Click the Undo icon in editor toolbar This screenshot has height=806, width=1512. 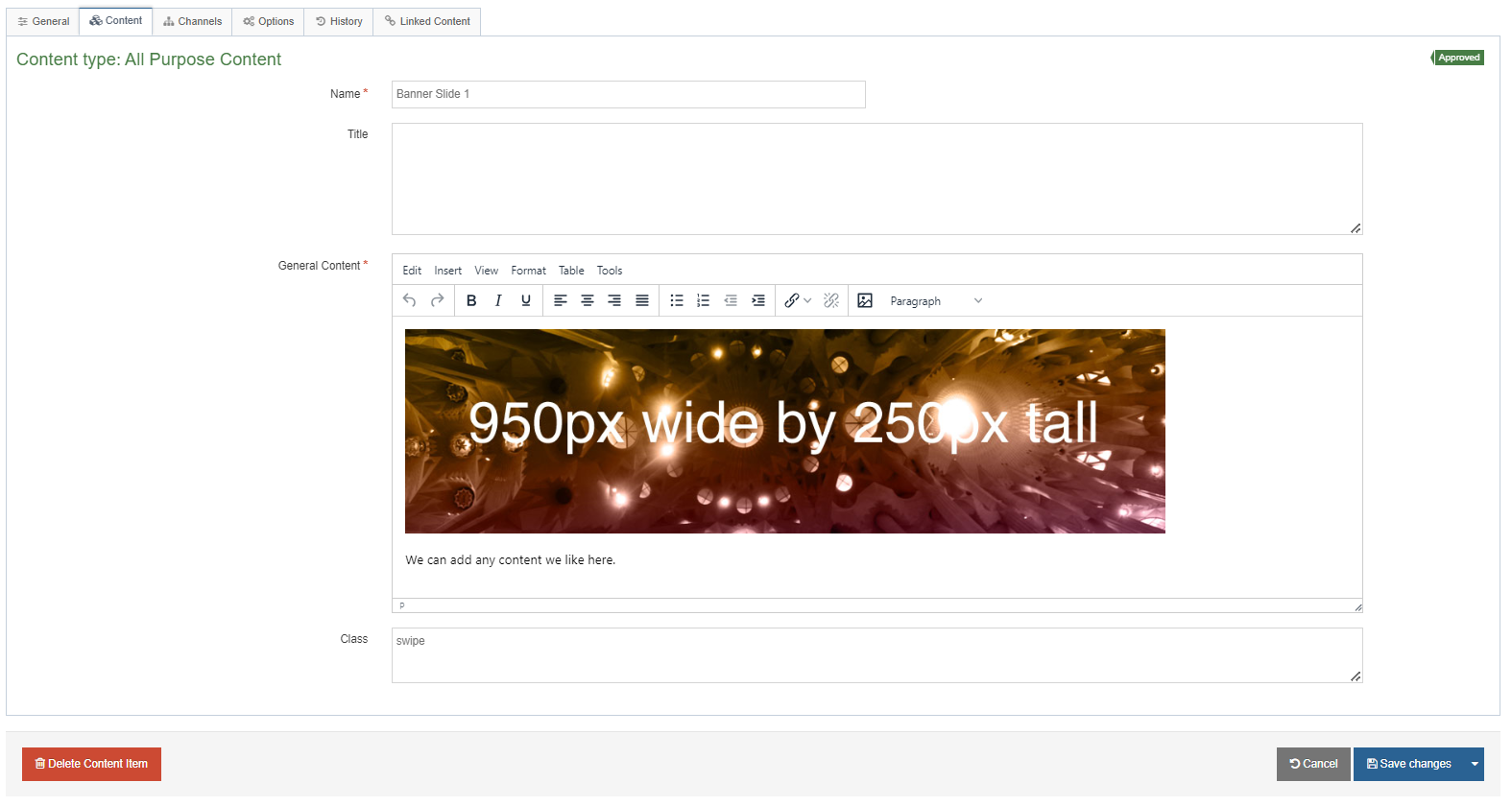(409, 300)
